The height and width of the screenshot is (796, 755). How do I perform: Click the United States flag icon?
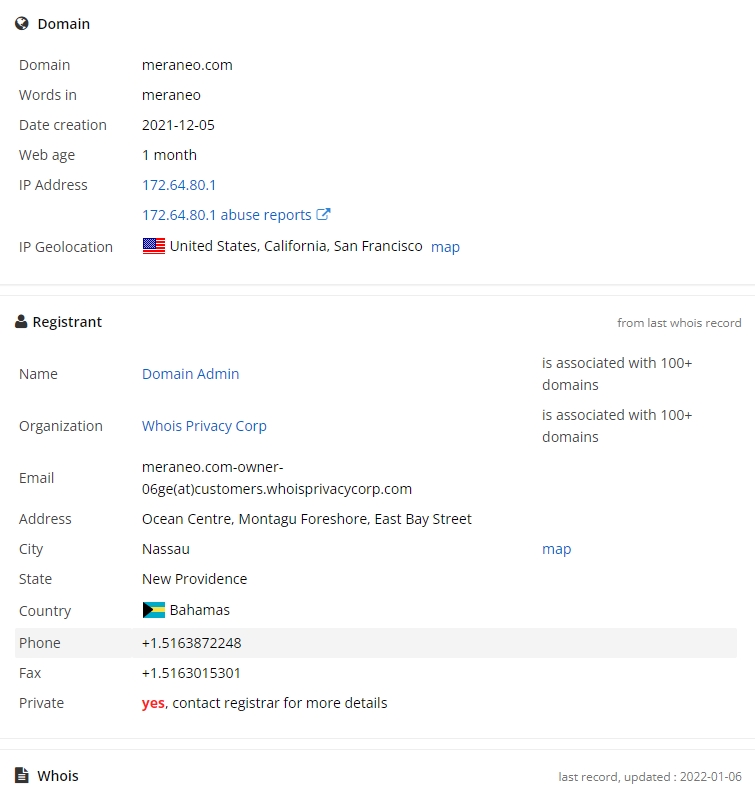coord(154,246)
